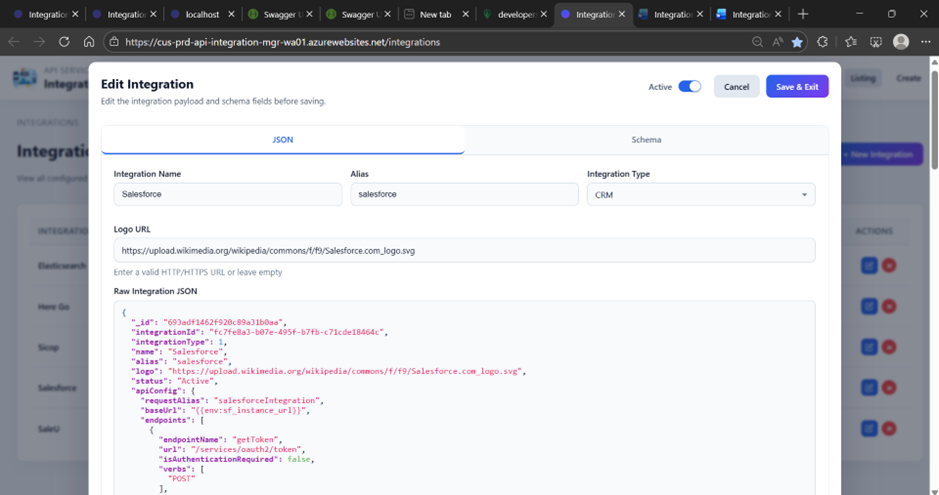Click into the Integration Name field

(x=228, y=195)
